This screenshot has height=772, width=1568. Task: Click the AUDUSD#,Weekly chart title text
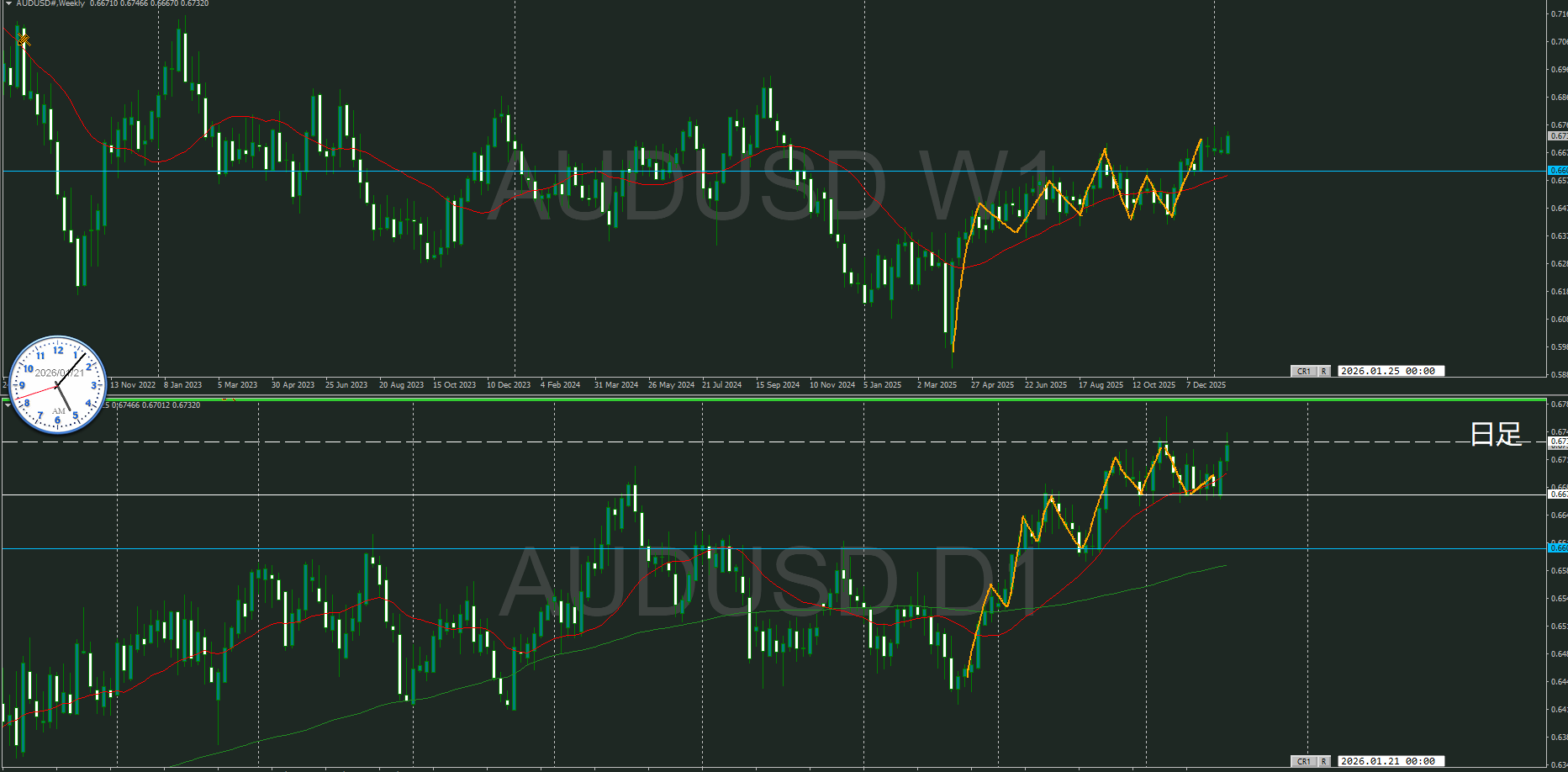point(50,3)
